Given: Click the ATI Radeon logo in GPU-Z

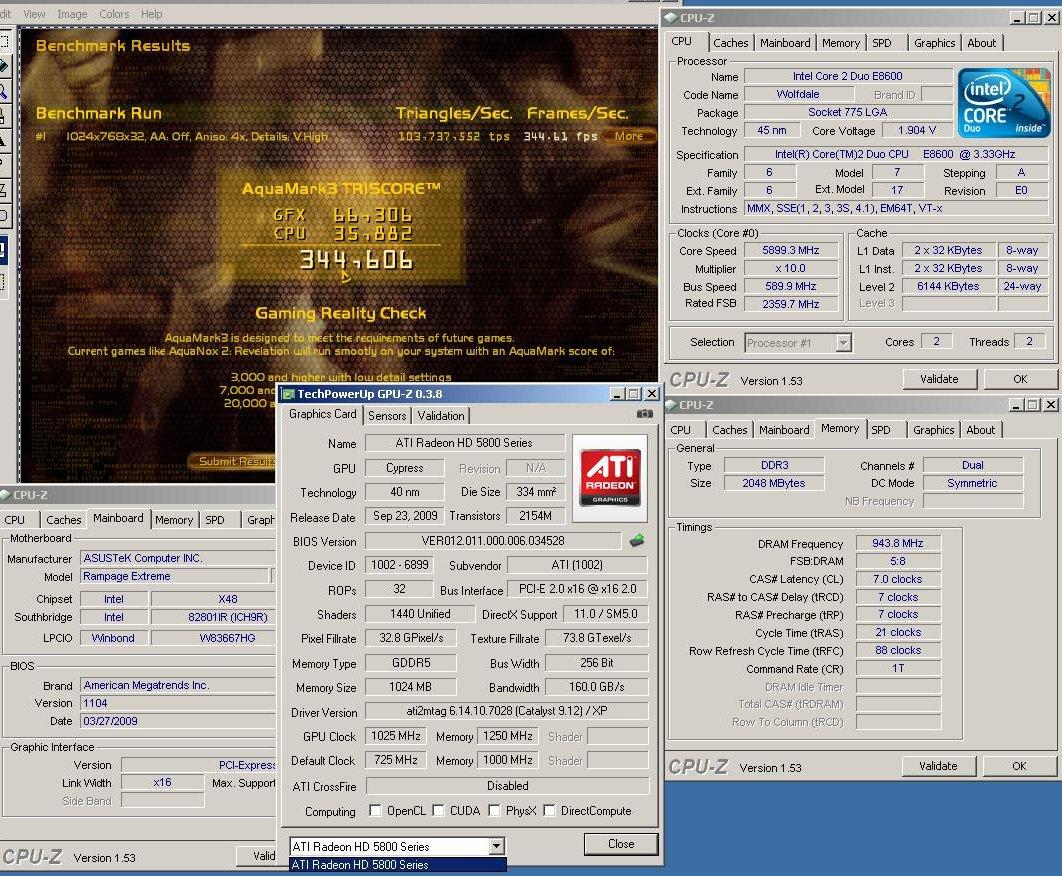Looking at the screenshot, I should coord(610,478).
